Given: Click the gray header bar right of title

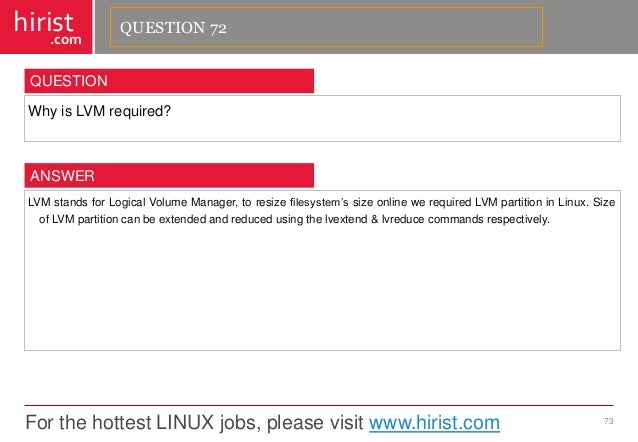Looking at the screenshot, I should [x=591, y=27].
